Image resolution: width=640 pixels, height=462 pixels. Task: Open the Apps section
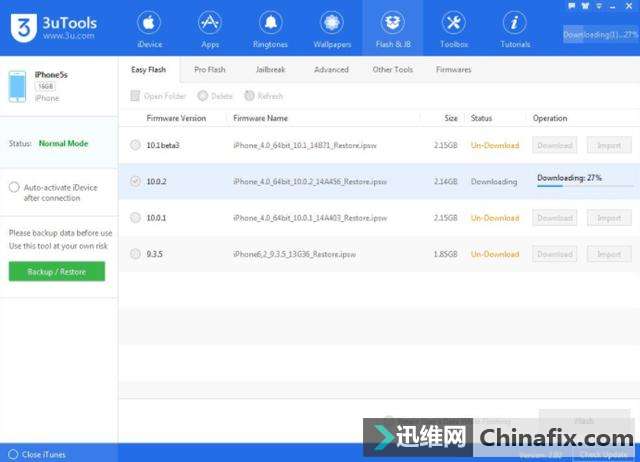[x=209, y=28]
